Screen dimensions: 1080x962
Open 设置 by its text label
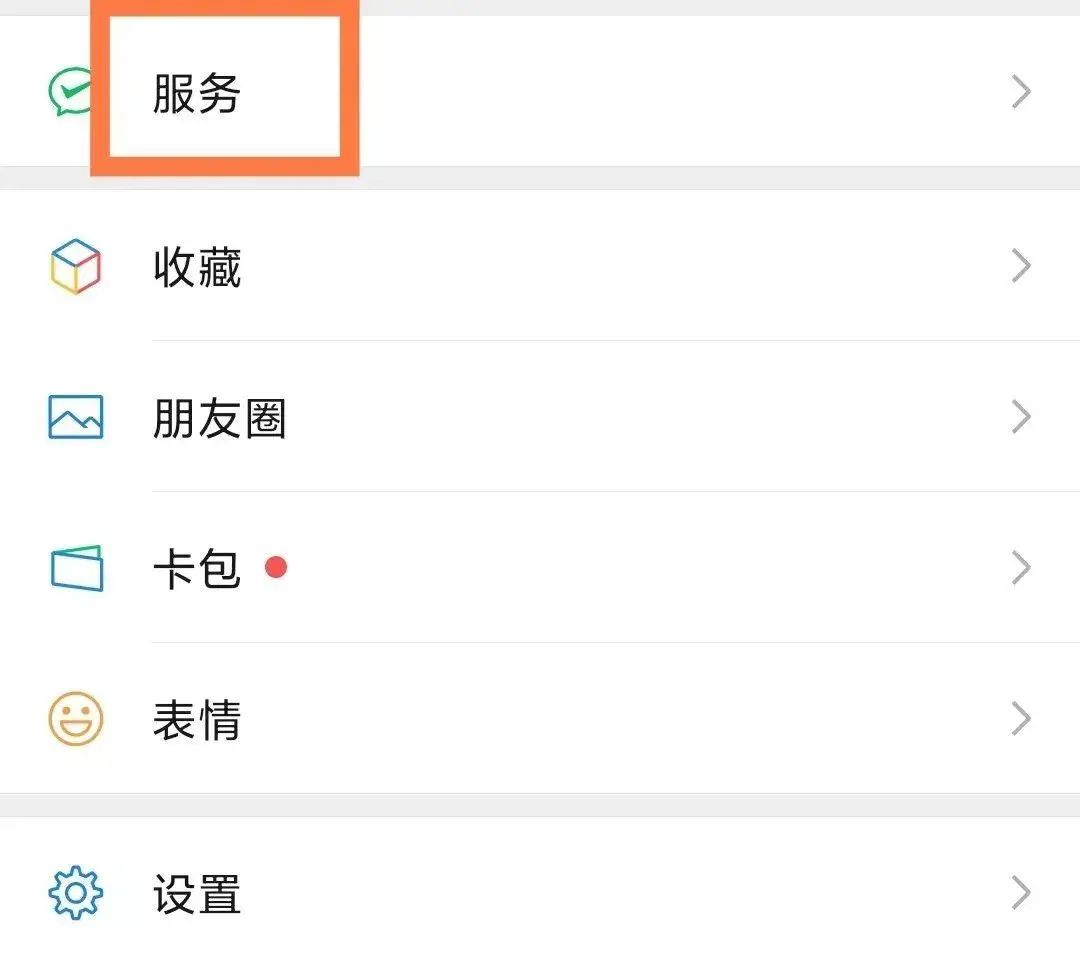point(197,894)
